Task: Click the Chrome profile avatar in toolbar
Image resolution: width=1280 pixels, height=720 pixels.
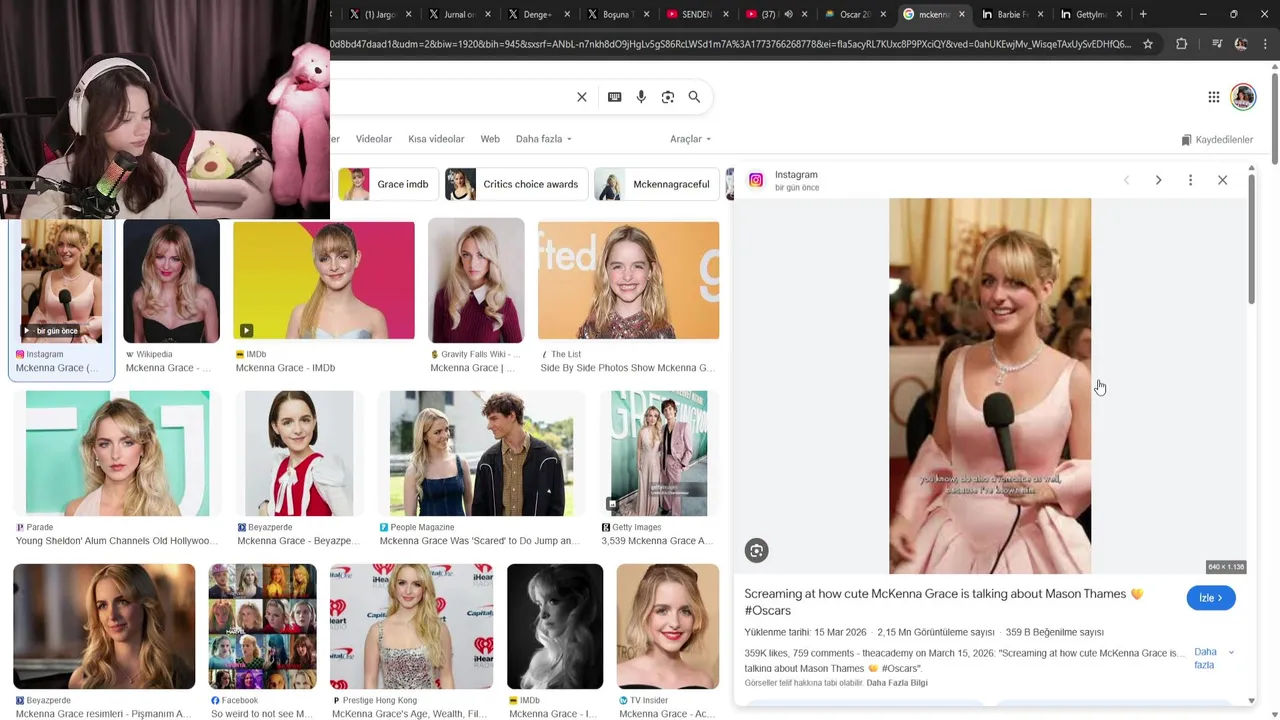Action: 1241,44
